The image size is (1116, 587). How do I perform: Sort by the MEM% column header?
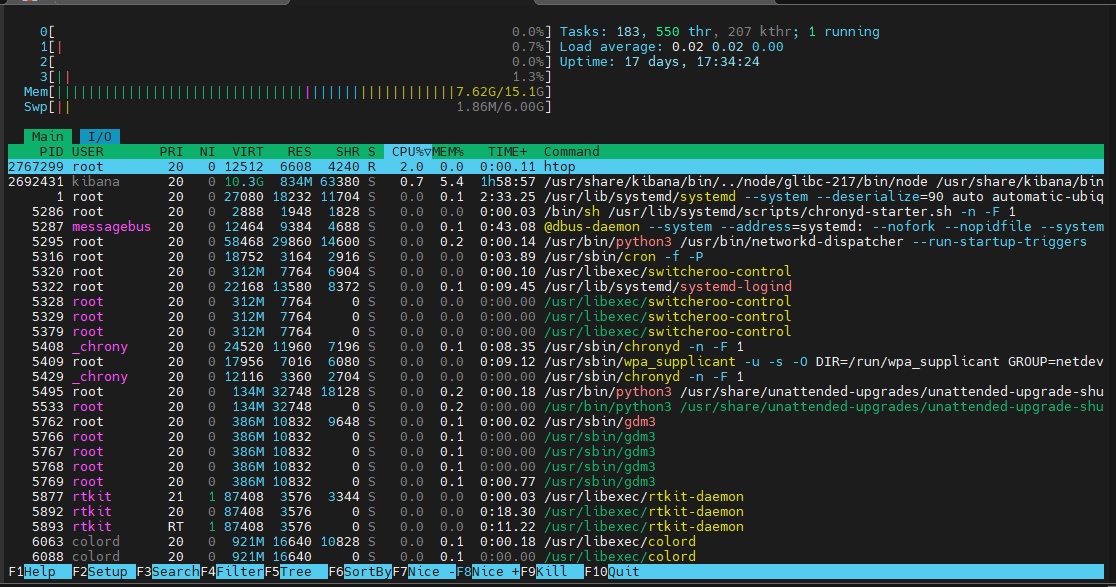pyautogui.click(x=448, y=152)
